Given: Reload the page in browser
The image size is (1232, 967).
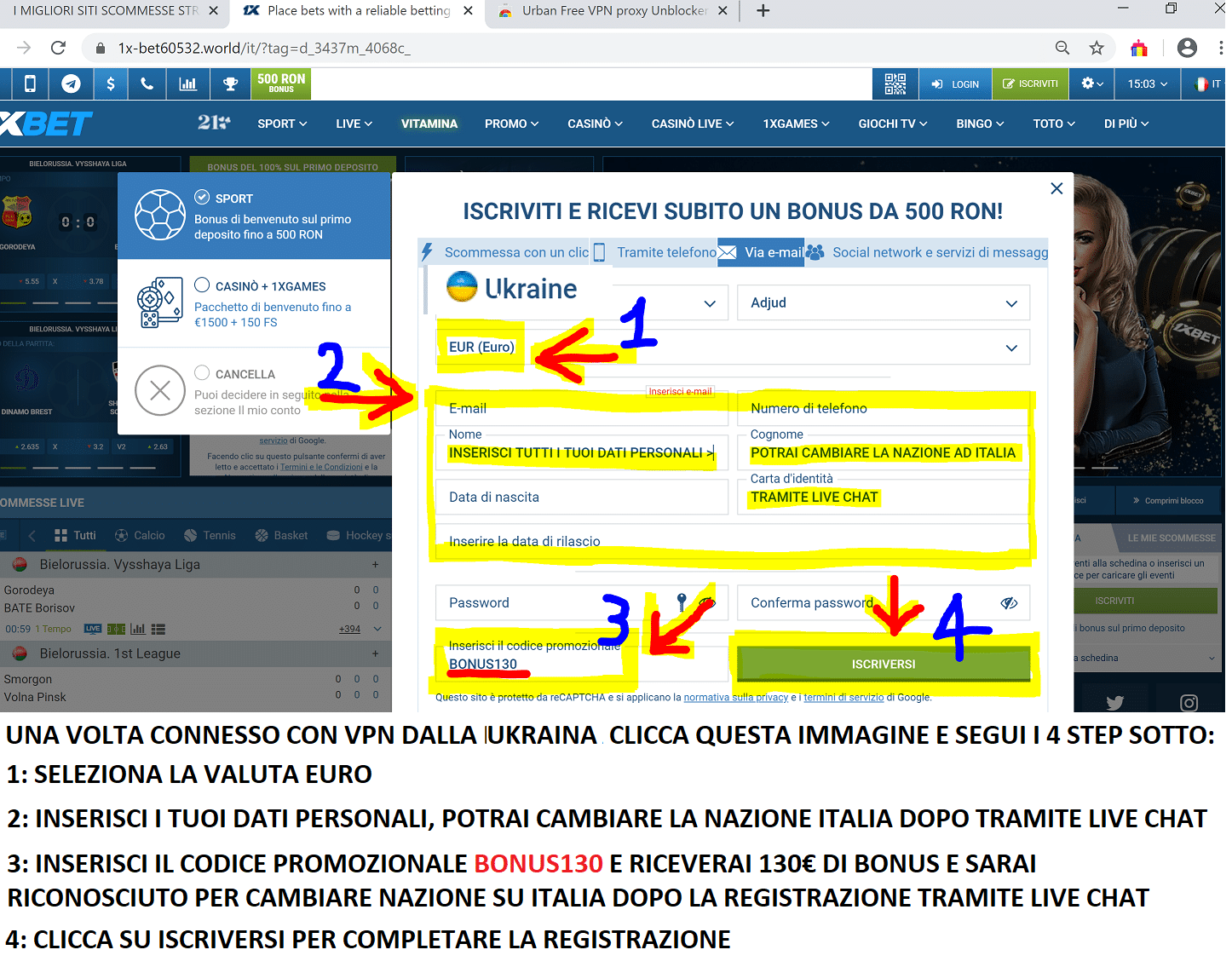Looking at the screenshot, I should pos(58,48).
